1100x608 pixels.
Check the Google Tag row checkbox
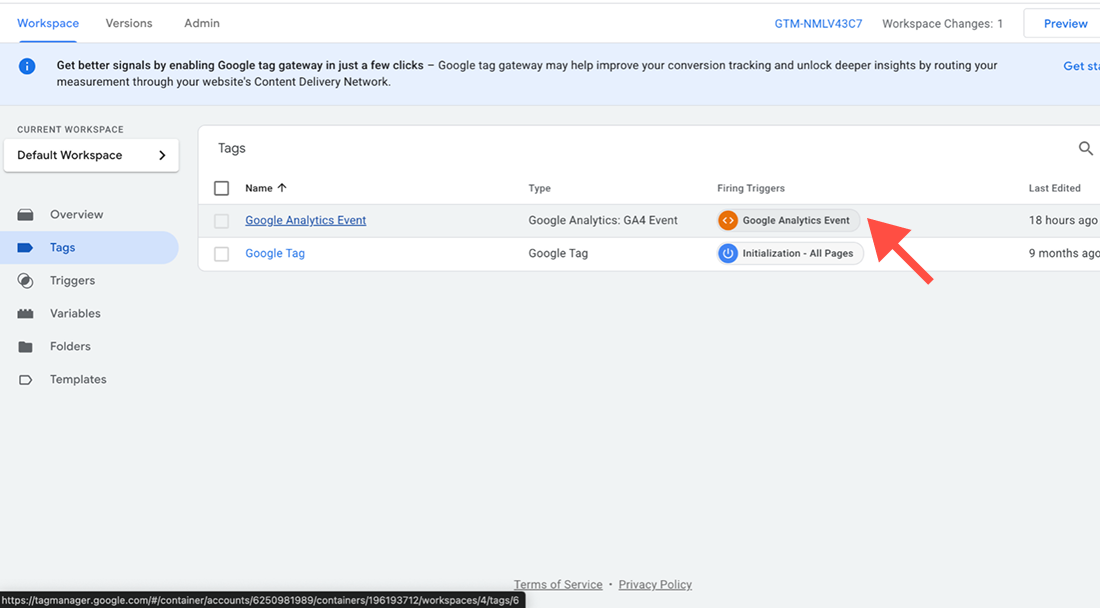(222, 254)
